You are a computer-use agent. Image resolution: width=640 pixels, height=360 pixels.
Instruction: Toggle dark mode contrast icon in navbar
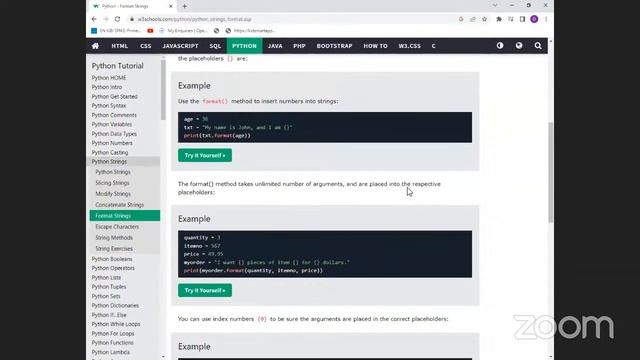[500, 46]
